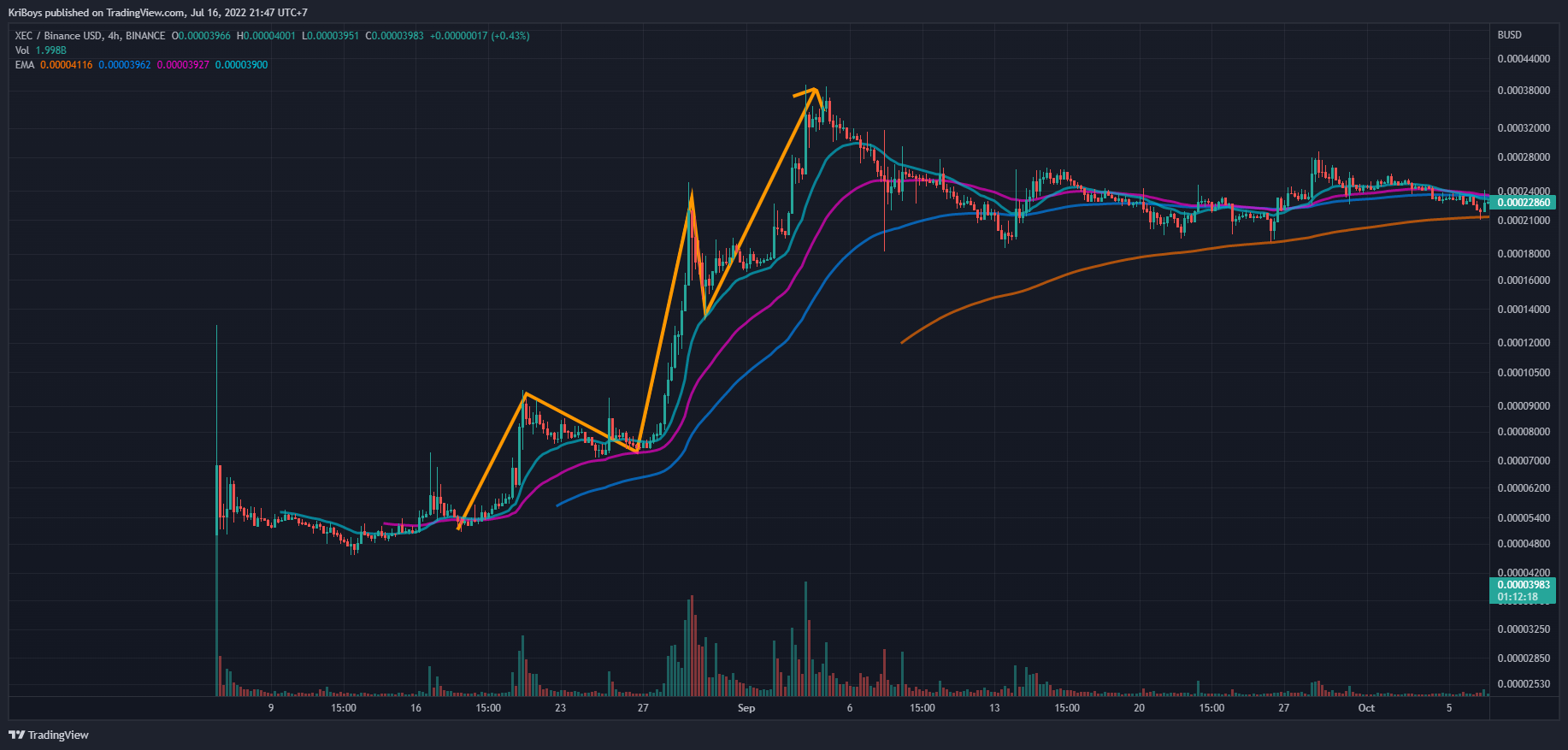Click the blue EMA value 0.00003962
Image resolution: width=1568 pixels, height=750 pixels.
point(124,65)
